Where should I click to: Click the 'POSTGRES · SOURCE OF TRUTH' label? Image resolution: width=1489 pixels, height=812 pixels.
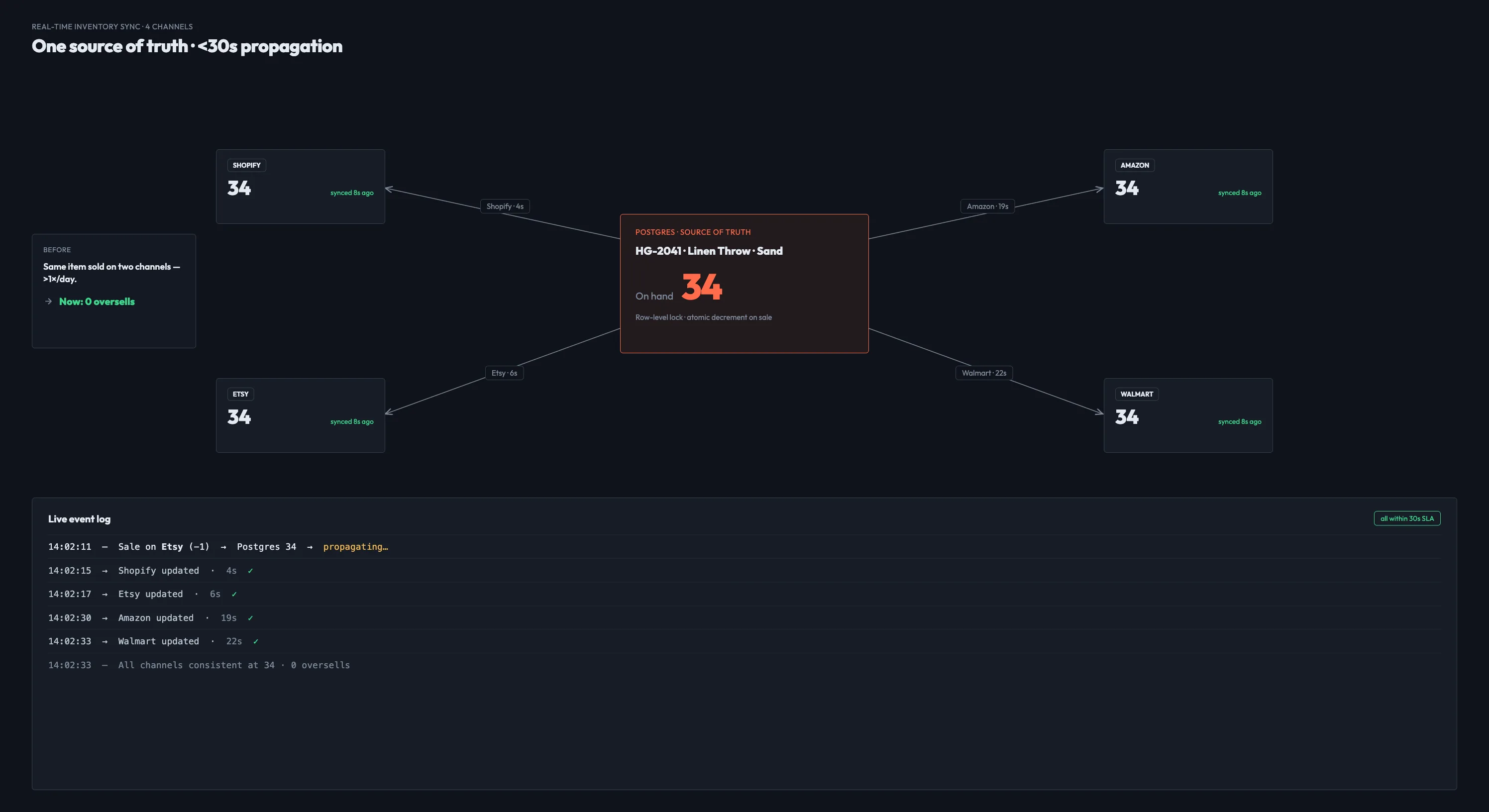tap(692, 232)
